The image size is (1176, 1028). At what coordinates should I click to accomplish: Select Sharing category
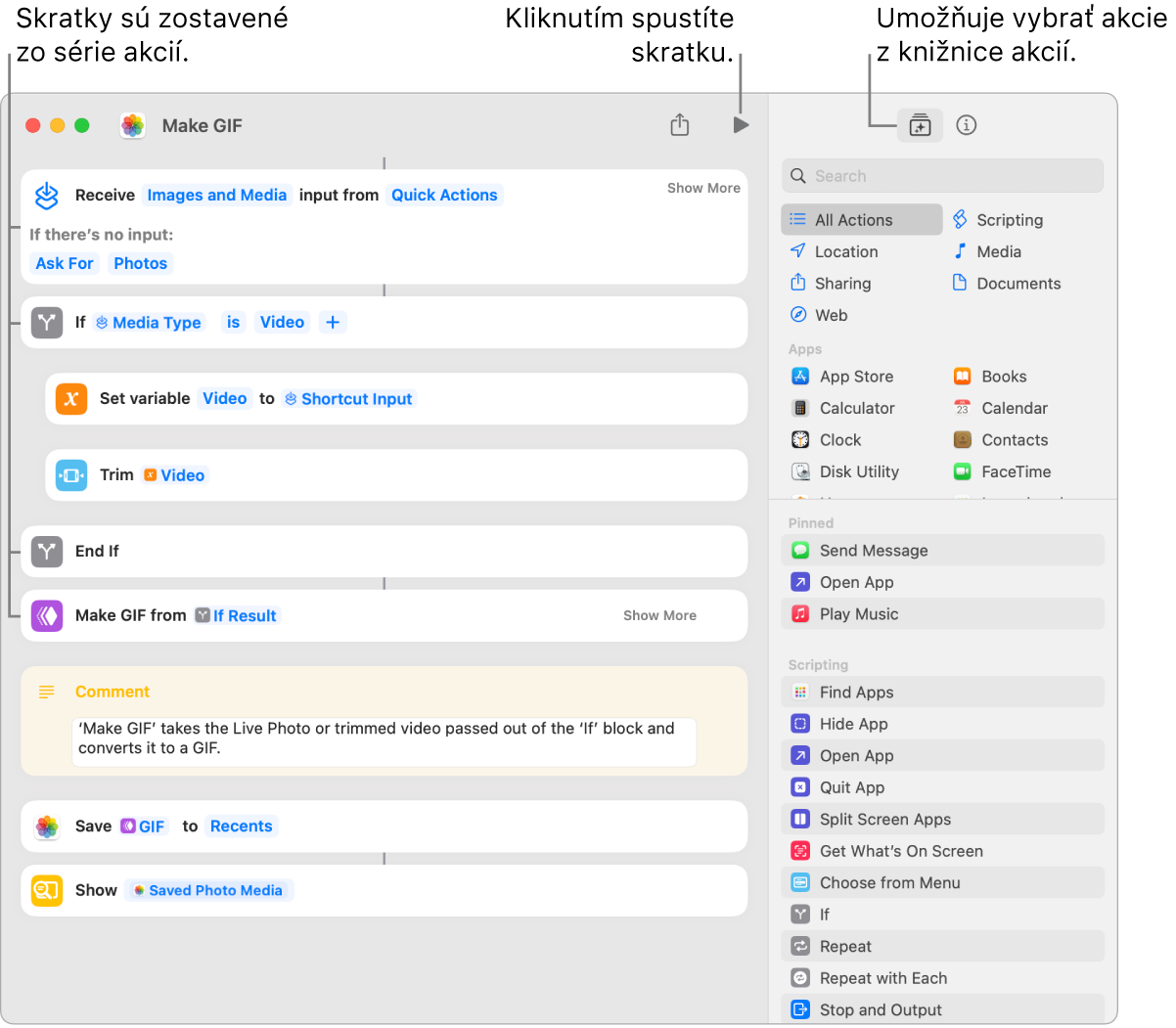pos(831,284)
